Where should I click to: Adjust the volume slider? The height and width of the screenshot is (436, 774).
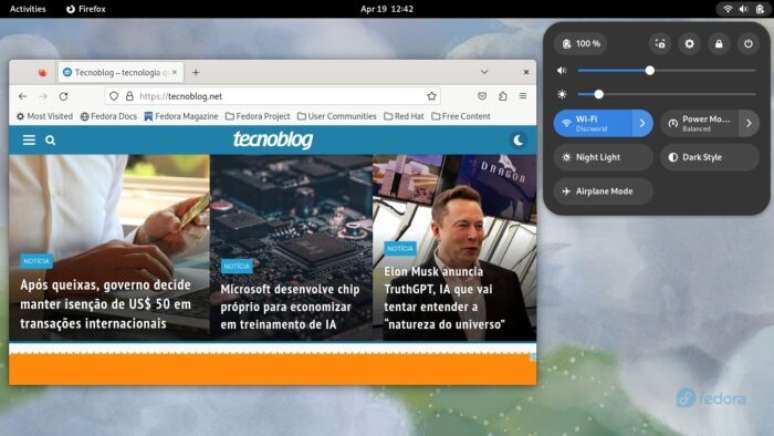(666, 71)
